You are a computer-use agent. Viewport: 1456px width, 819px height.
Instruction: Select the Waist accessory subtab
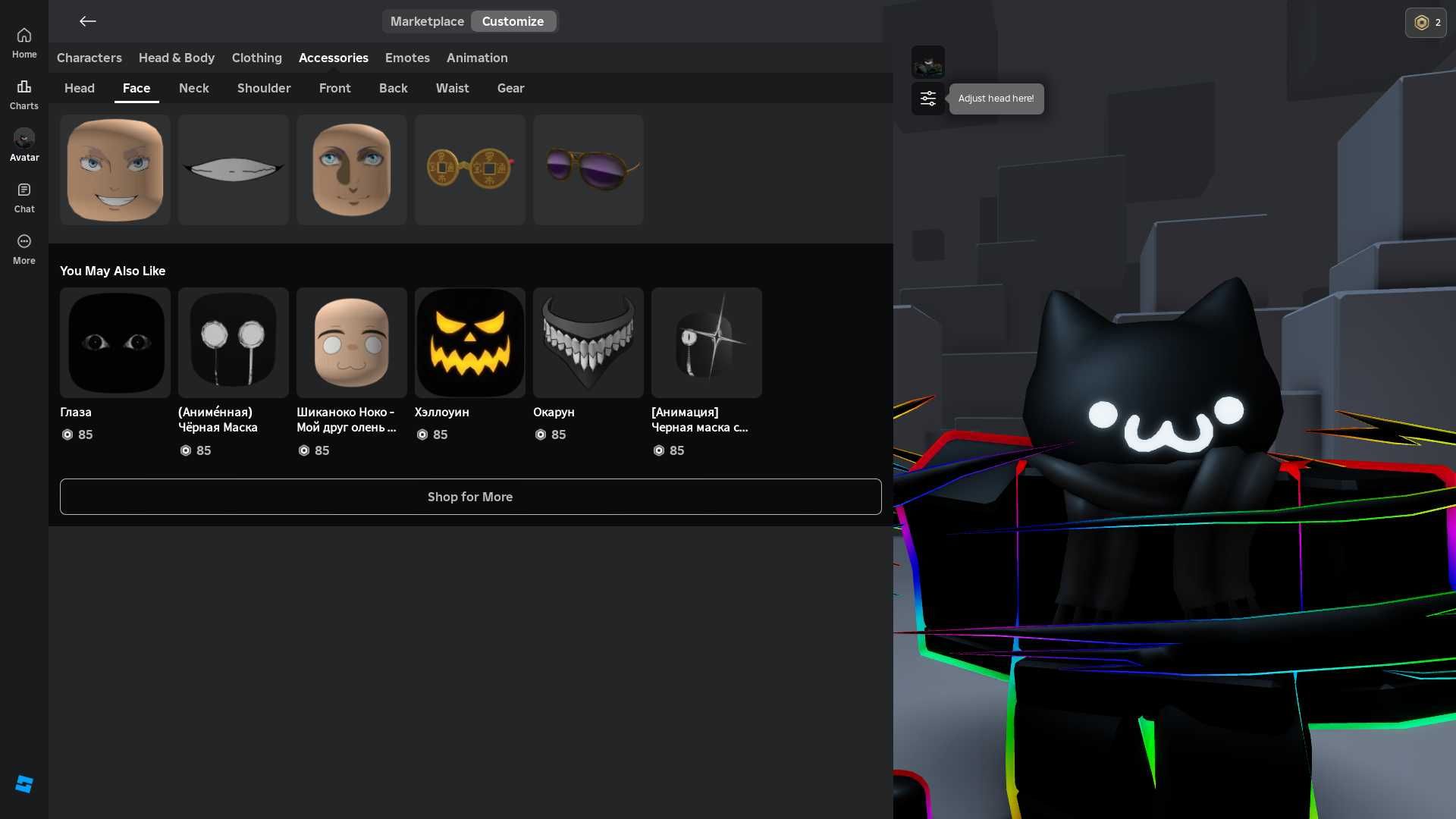453,88
